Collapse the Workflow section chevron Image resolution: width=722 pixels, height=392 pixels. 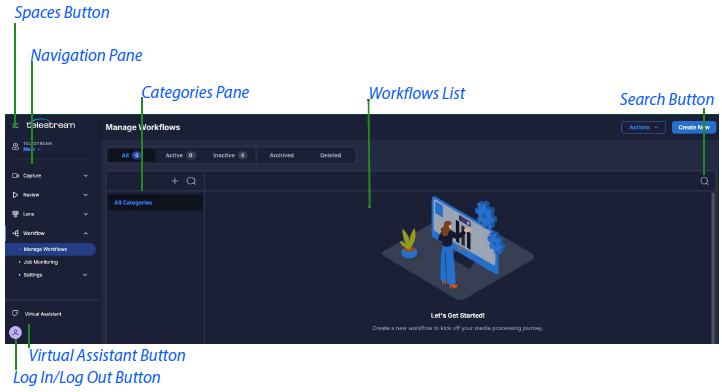coord(86,233)
